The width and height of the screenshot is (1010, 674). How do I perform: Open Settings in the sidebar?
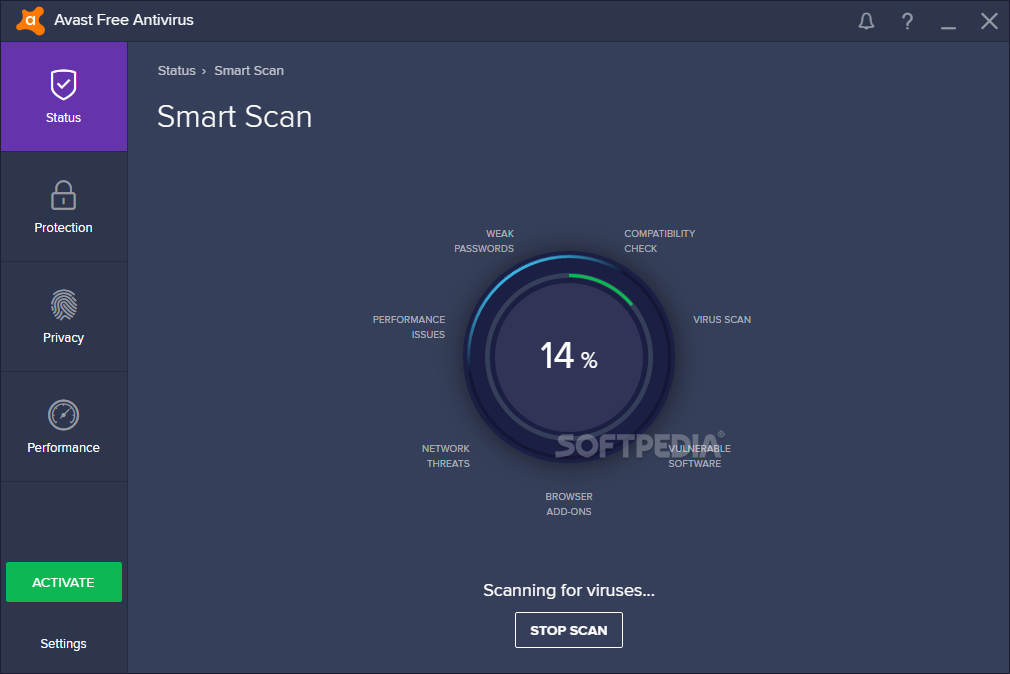coord(63,644)
